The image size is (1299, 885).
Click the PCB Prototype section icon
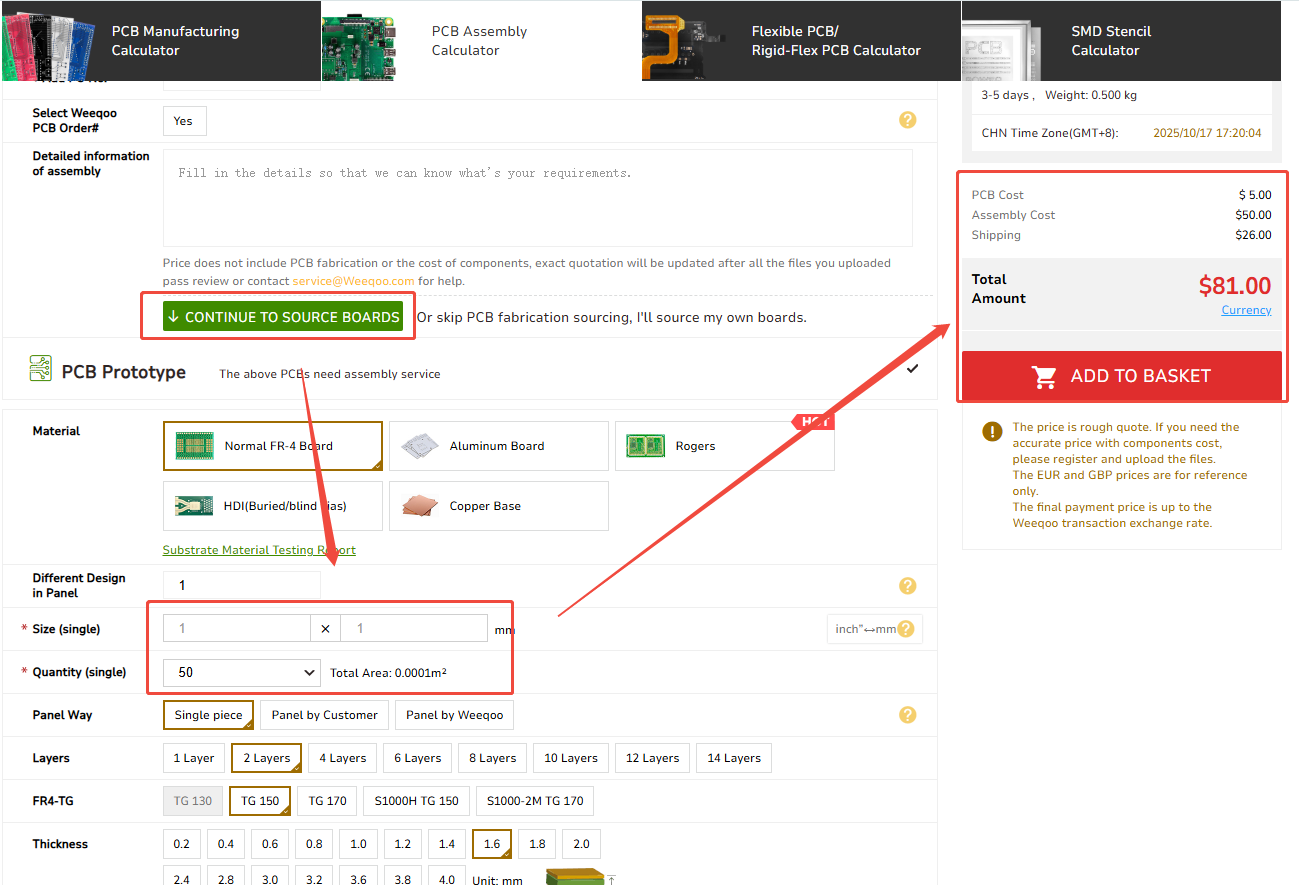click(x=41, y=369)
